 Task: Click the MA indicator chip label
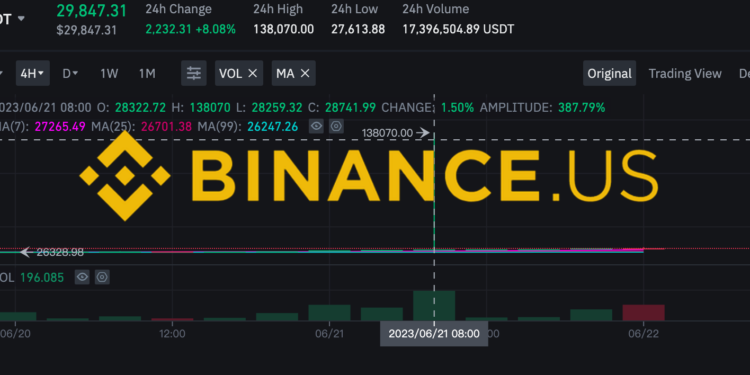285,74
